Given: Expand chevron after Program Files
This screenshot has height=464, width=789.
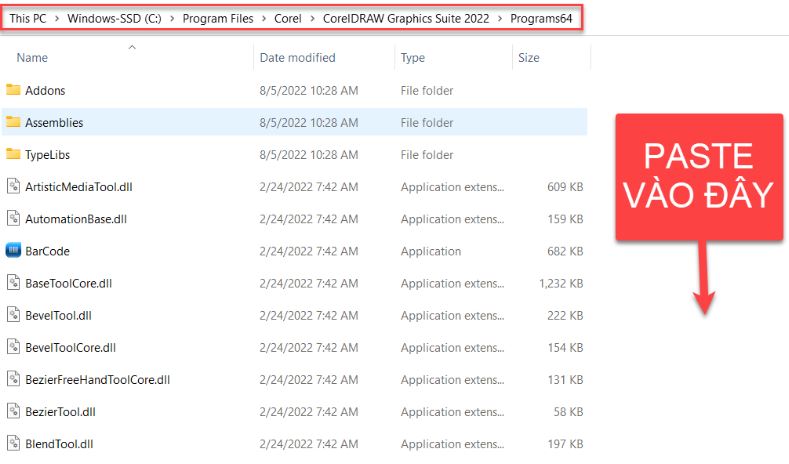Looking at the screenshot, I should (264, 19).
